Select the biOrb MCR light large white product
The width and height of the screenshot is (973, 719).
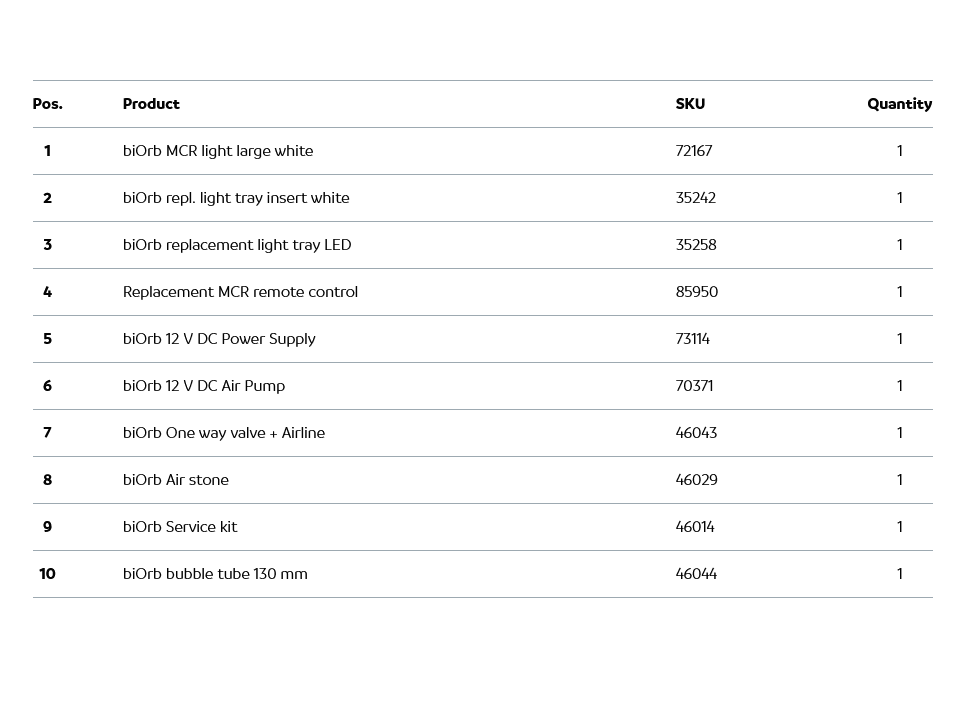(x=218, y=151)
